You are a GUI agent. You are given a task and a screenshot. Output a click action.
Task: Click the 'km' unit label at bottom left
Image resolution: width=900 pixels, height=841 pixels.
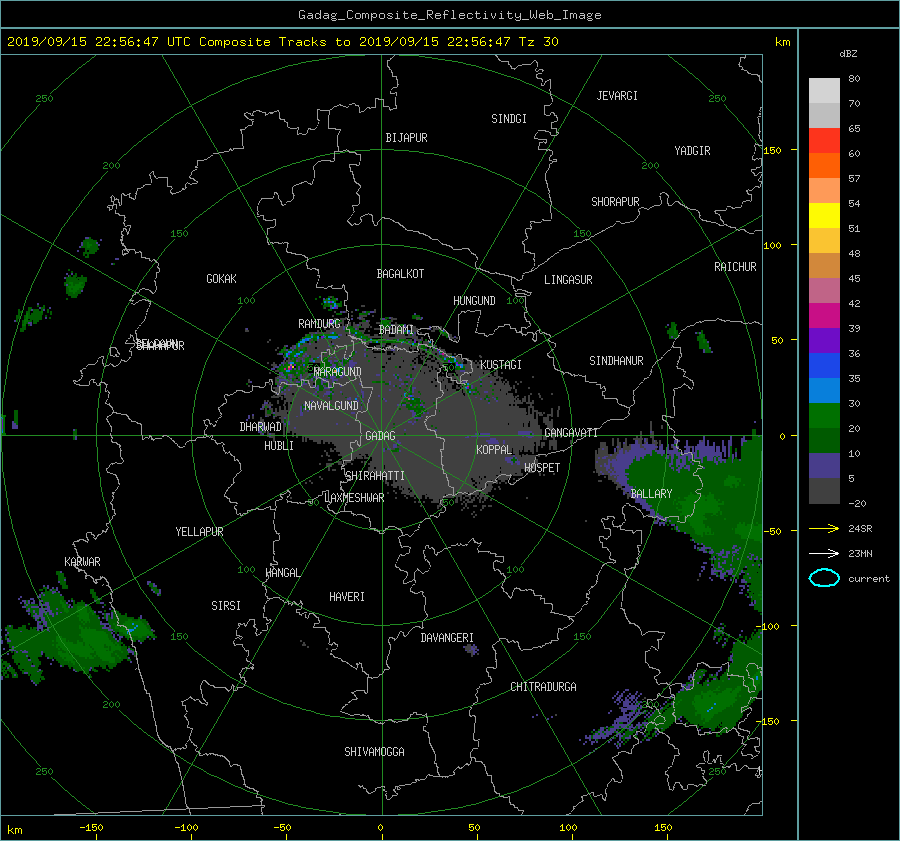(14, 830)
